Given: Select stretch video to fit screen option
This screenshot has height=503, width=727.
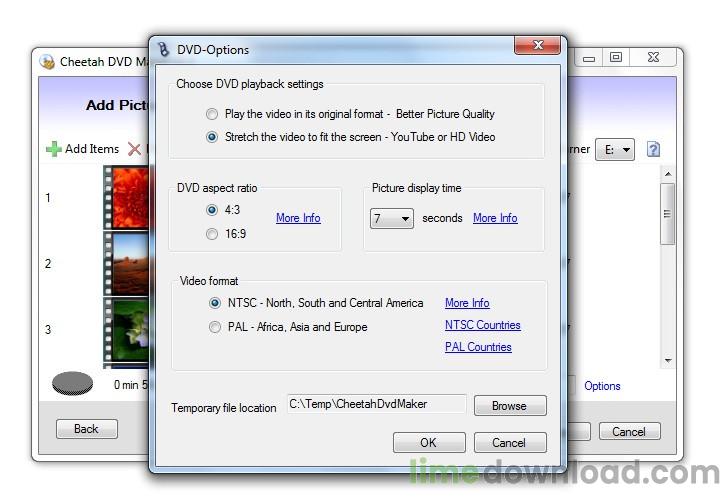Looking at the screenshot, I should (x=212, y=137).
